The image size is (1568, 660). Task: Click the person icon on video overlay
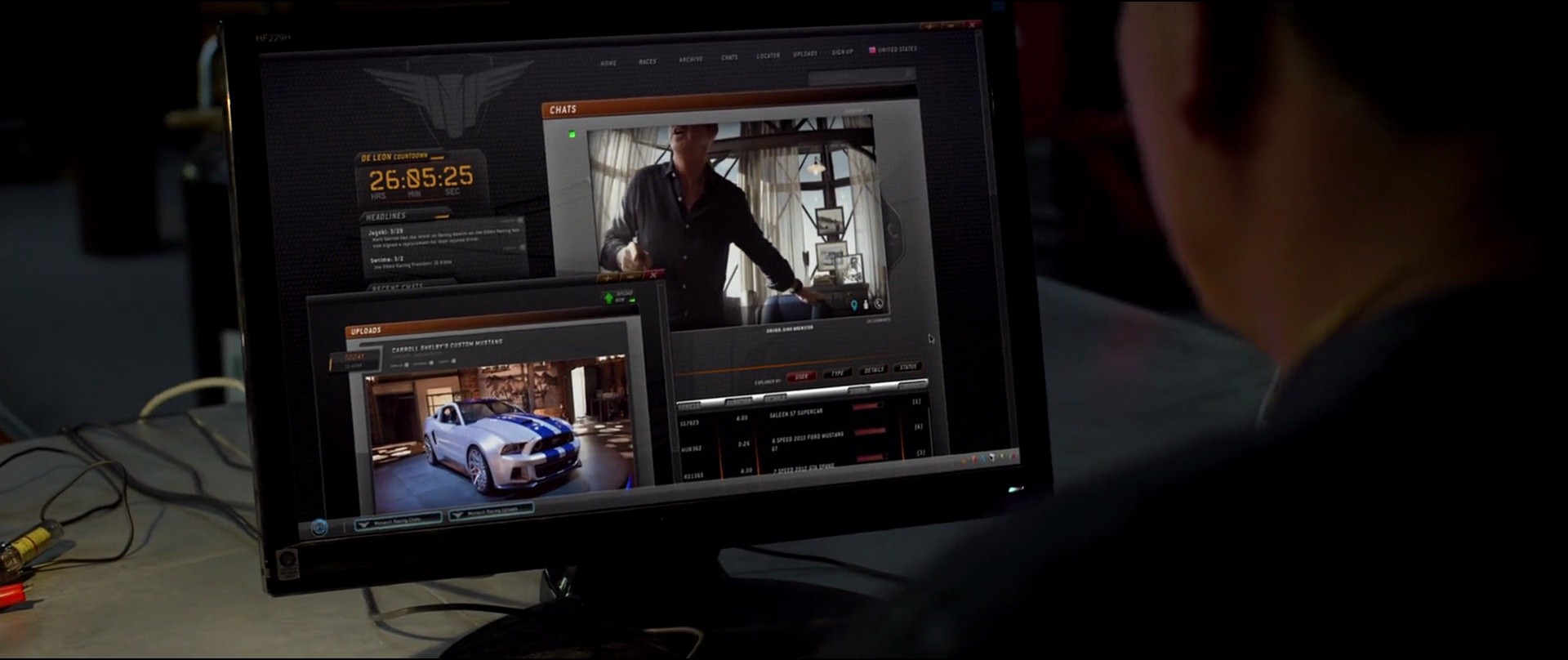(866, 305)
